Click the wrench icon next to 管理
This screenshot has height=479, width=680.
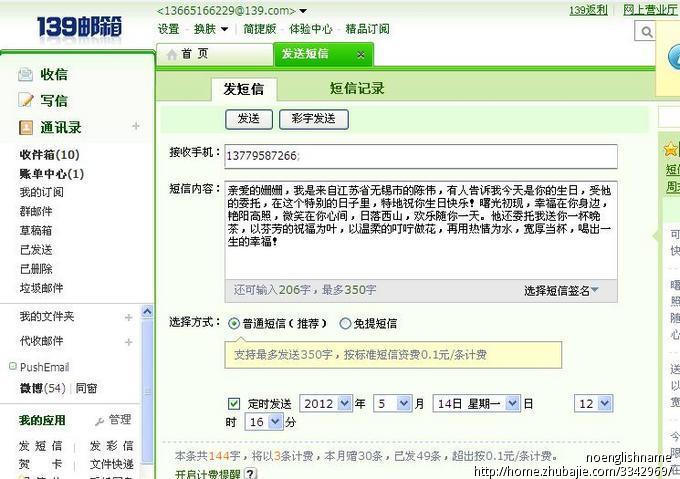(x=99, y=421)
